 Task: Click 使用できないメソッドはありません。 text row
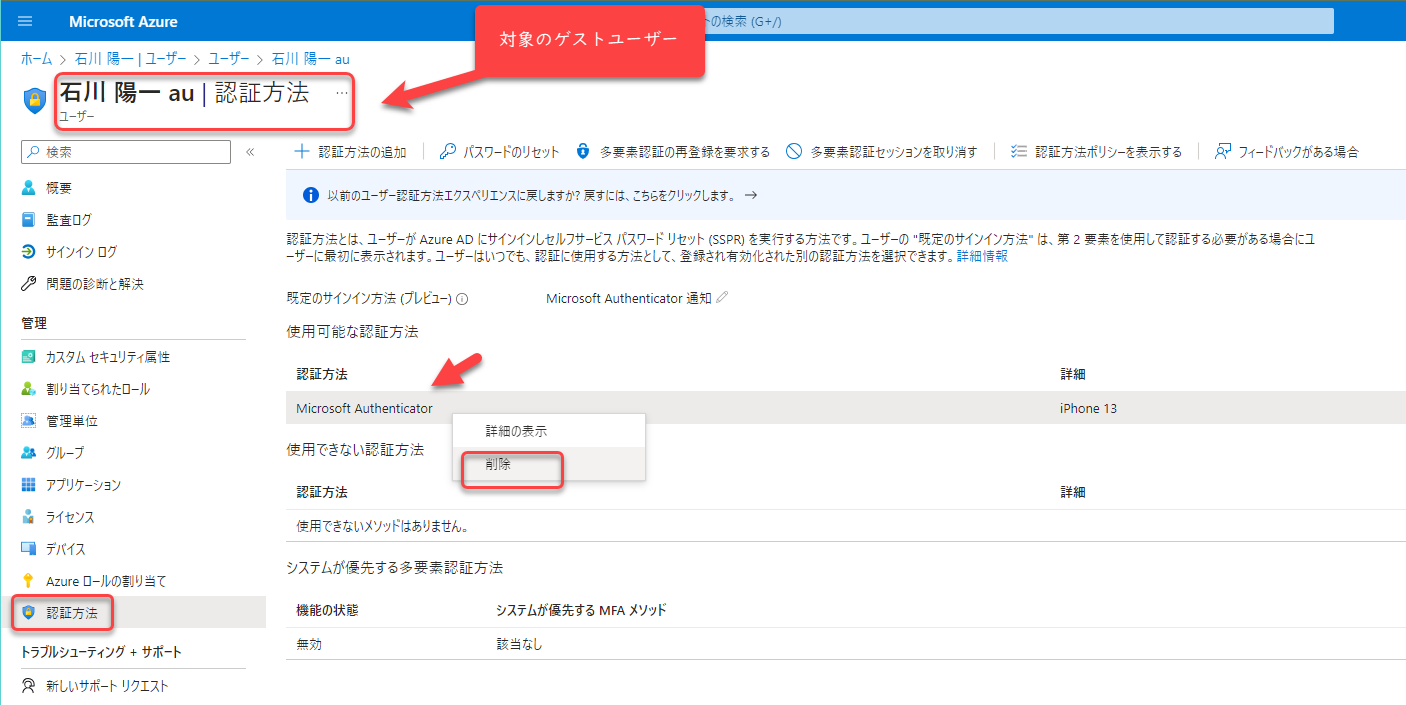coord(383,525)
